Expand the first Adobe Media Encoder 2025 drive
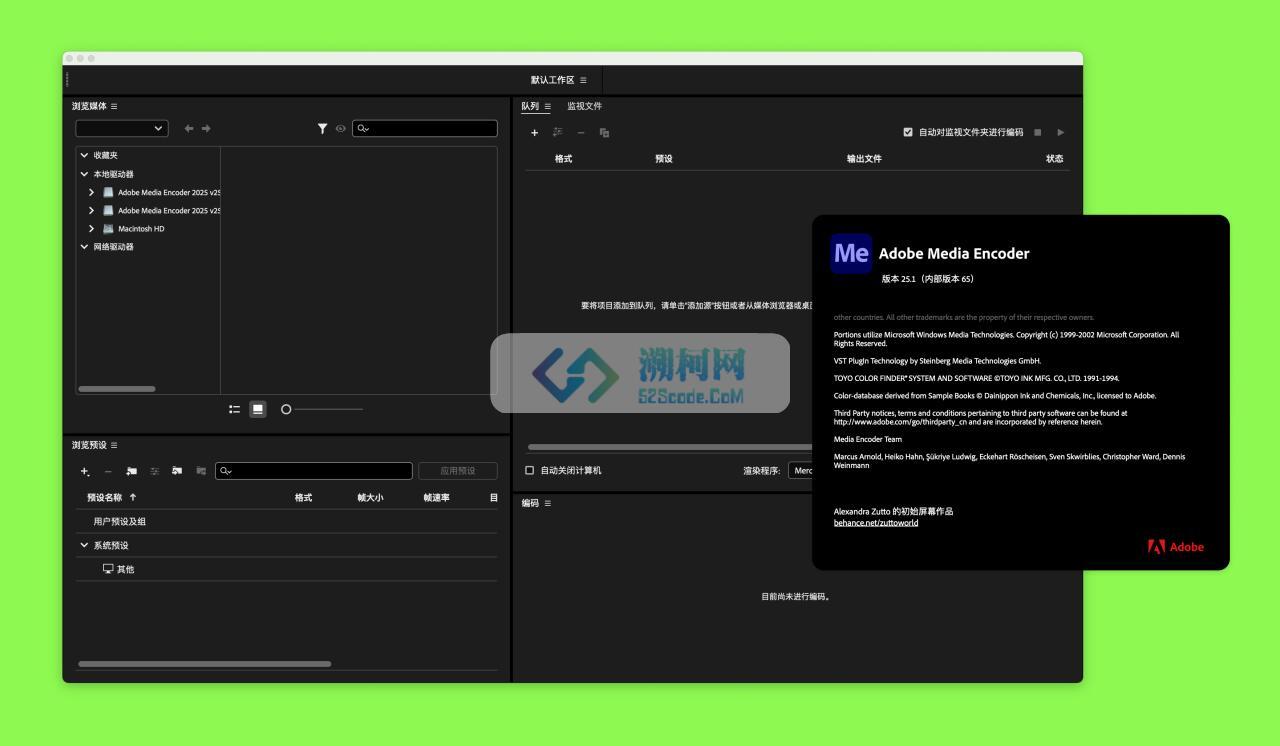 [92, 192]
